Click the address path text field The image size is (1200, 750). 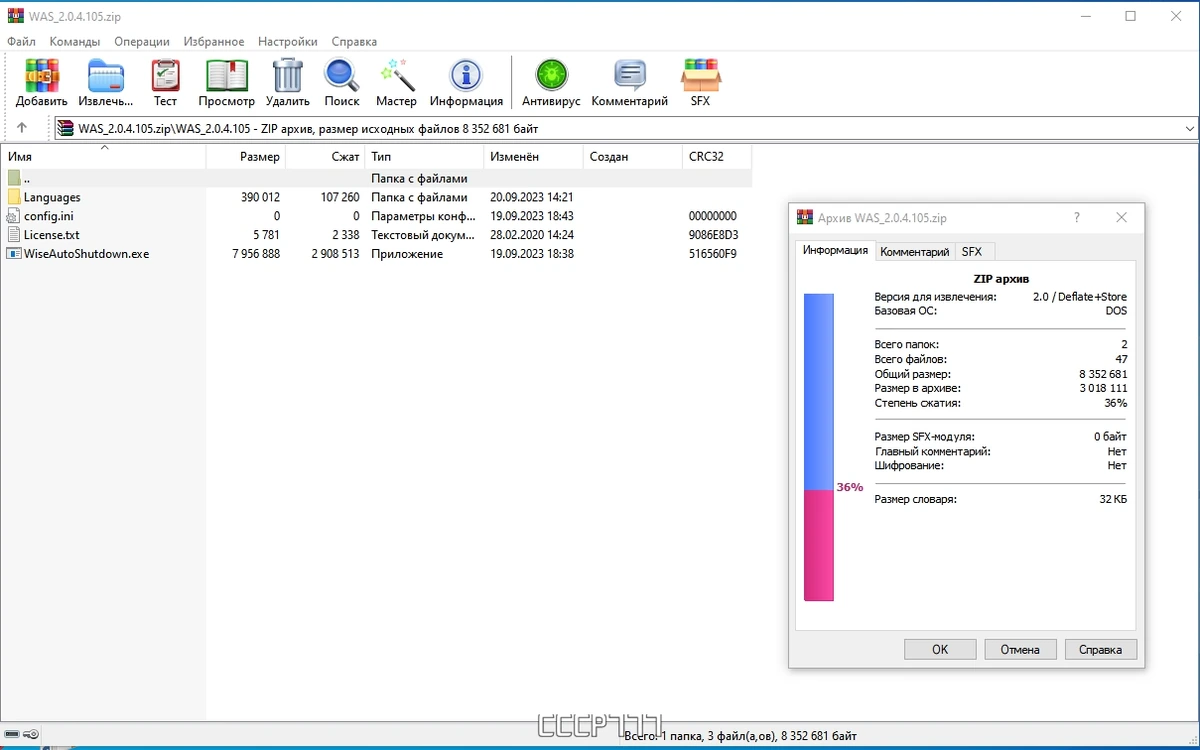(x=628, y=128)
